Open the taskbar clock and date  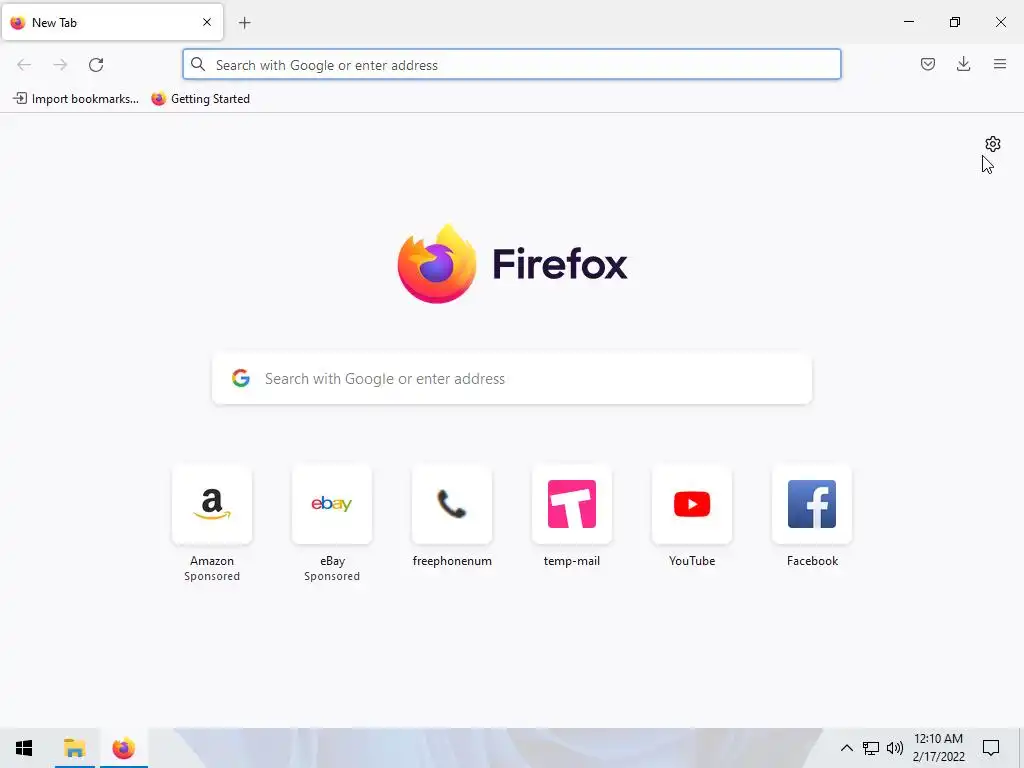point(938,748)
